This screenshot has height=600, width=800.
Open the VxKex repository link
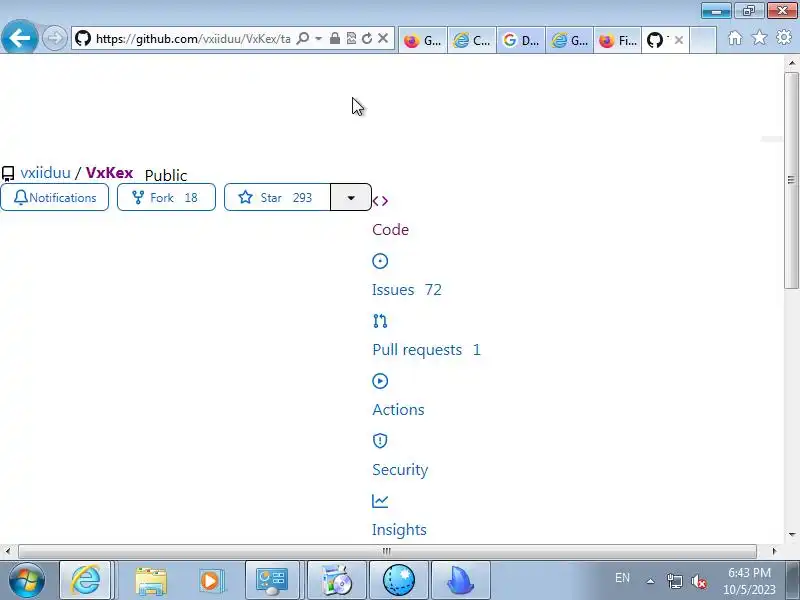click(x=110, y=172)
